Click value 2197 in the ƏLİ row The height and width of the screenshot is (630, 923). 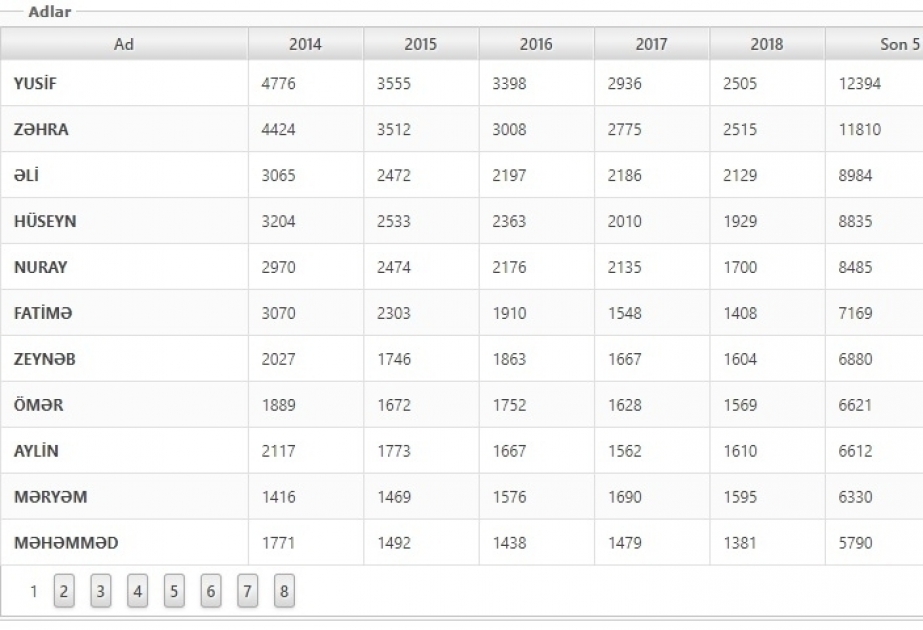pyautogui.click(x=509, y=175)
